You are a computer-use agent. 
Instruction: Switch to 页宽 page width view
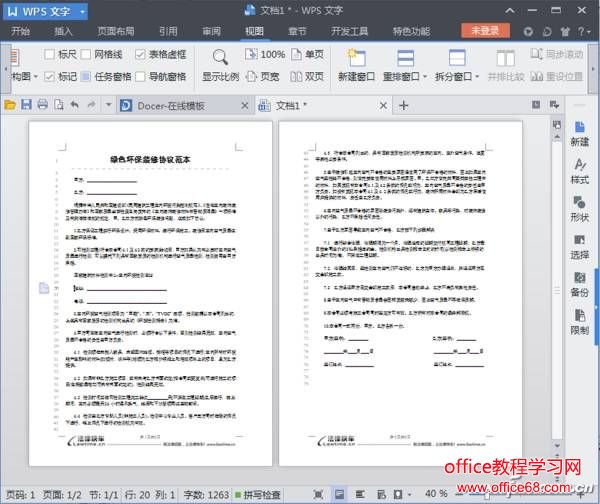click(262, 77)
